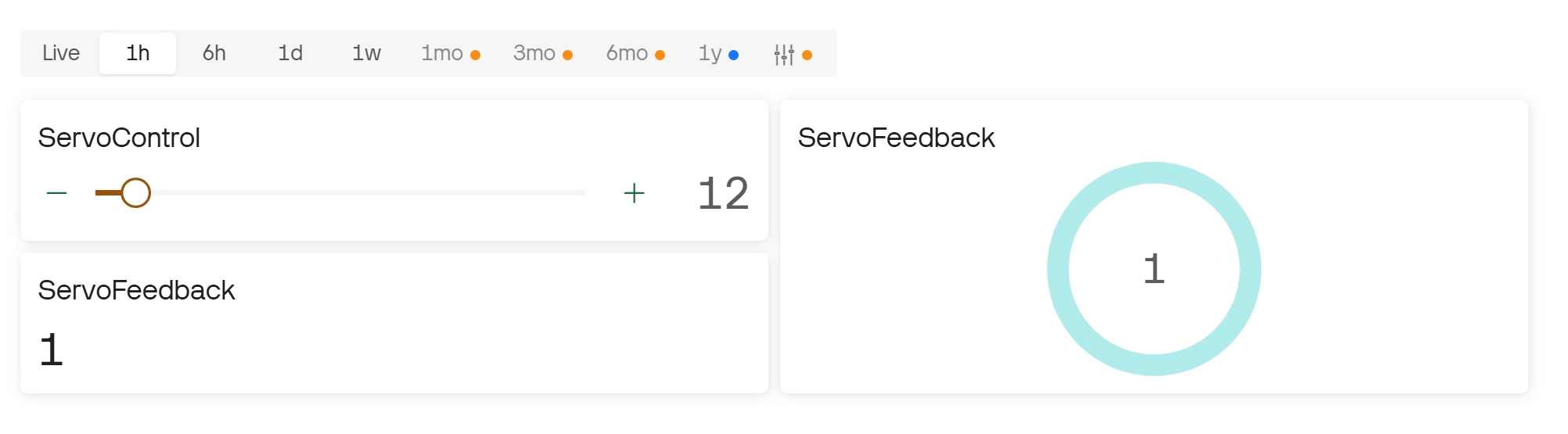This screenshot has width=1568, height=434.
Task: Click the ServoFeedback title above the gauge
Action: point(896,138)
